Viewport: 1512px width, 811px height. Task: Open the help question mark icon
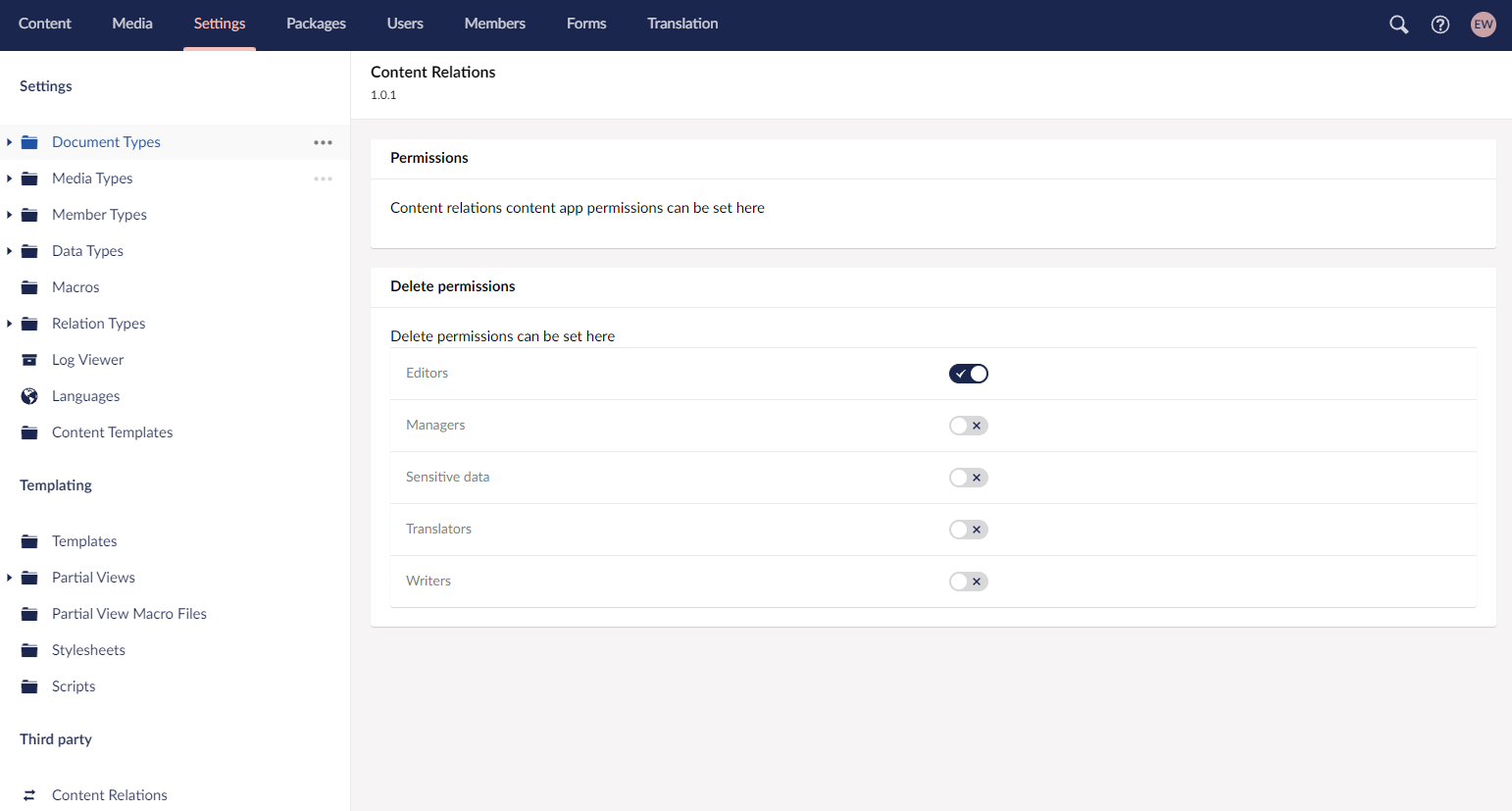(x=1440, y=25)
